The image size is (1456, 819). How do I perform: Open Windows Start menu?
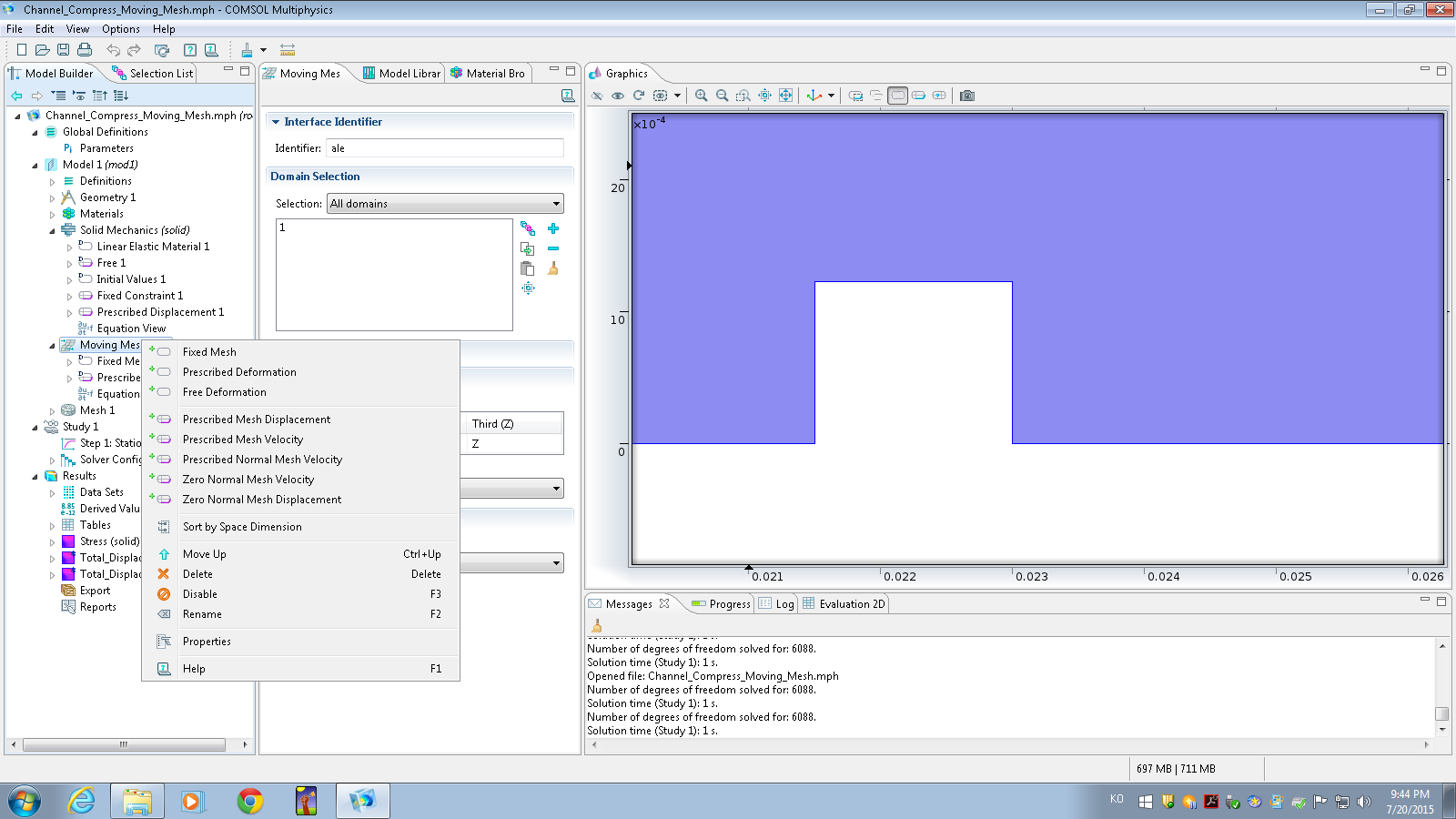point(25,801)
